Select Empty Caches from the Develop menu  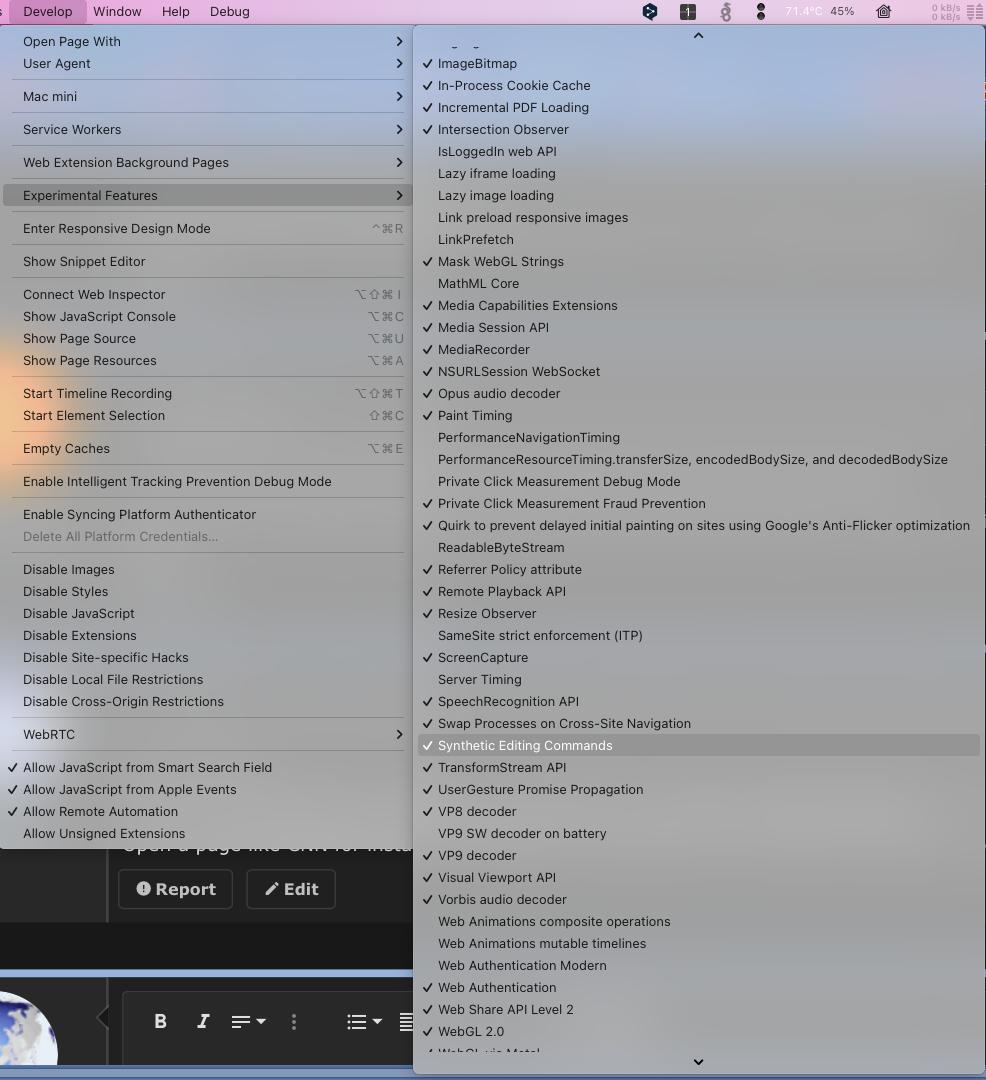[x=66, y=448]
